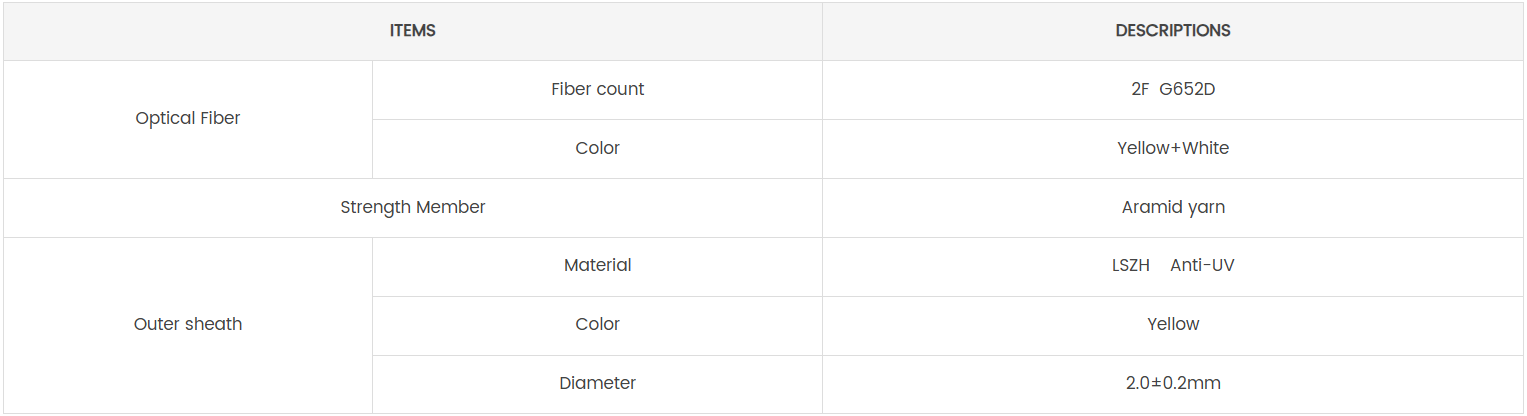Screen dimensions: 1527x416
Task: Click the Color cell under Optical Fiber
Action: [x=597, y=148]
